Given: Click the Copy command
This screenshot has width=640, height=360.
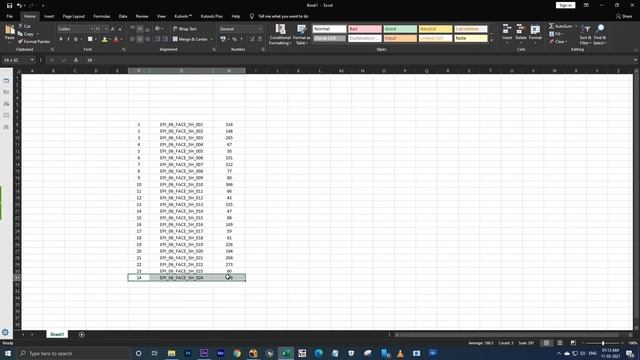Looking at the screenshot, I should pos(27,34).
